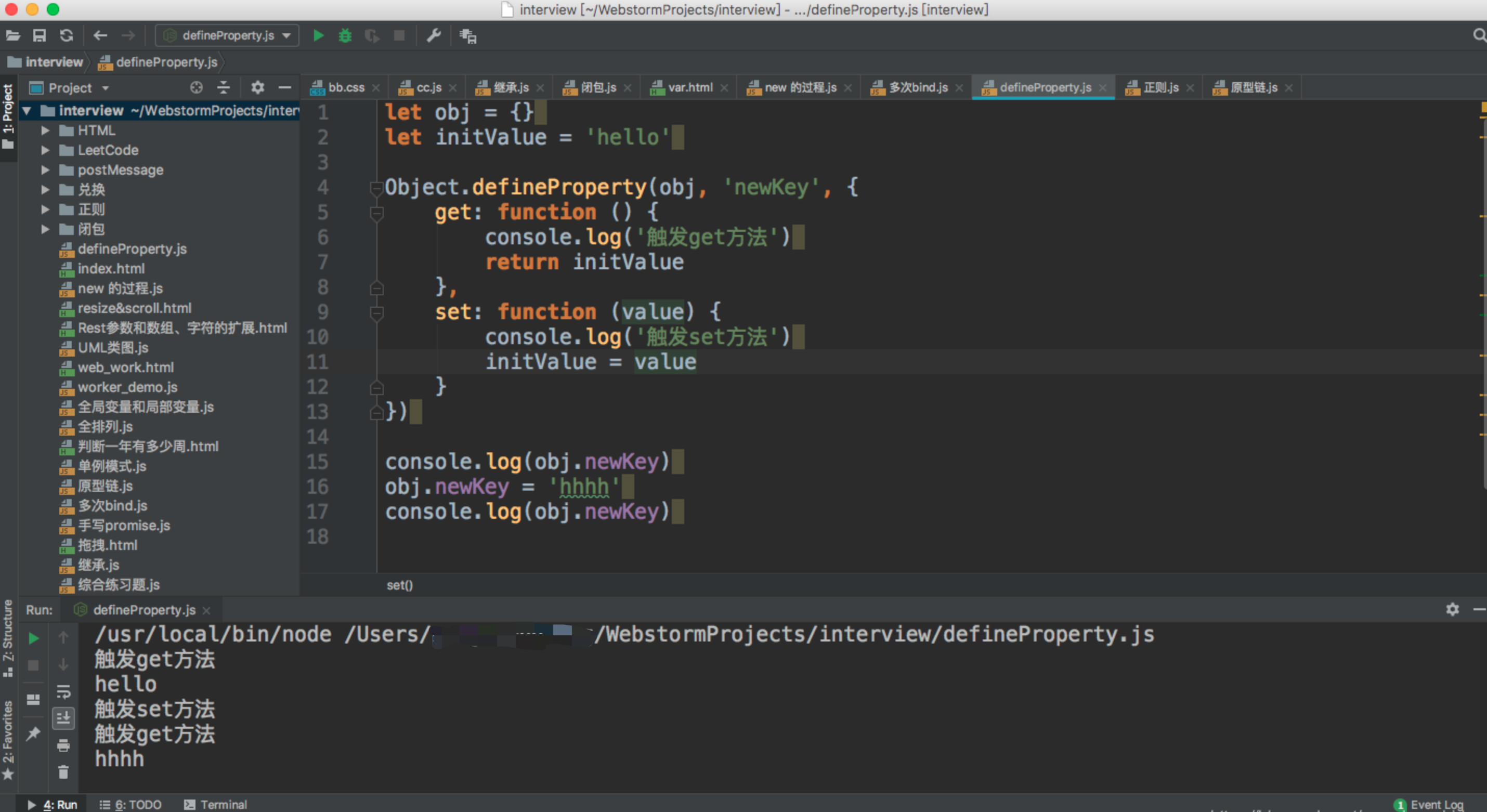Viewport: 1487px width, 812px height.
Task: Expand the LeetCode folder
Action: tap(45, 151)
